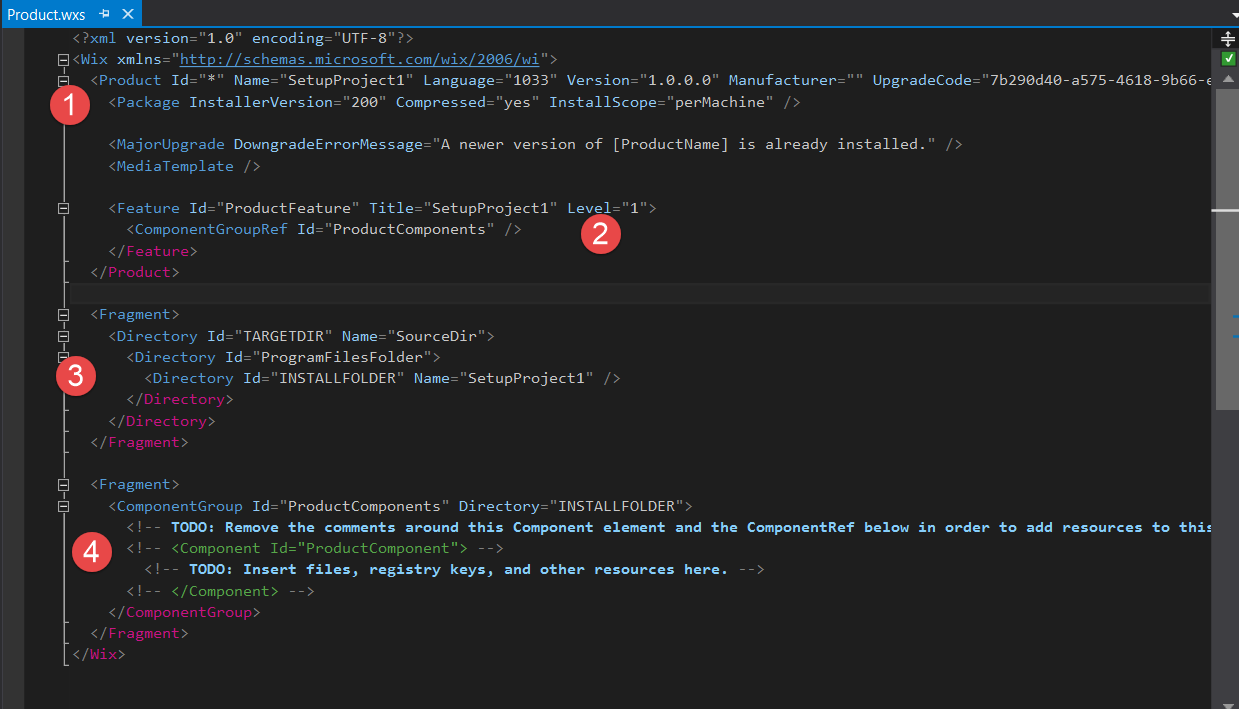Open the document tab list dropdown

coord(1231,15)
